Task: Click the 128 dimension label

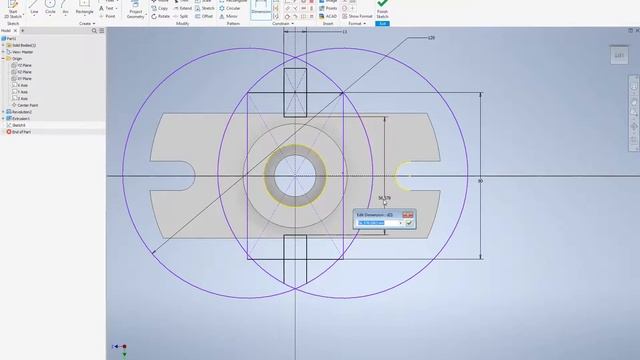Action: click(x=431, y=38)
